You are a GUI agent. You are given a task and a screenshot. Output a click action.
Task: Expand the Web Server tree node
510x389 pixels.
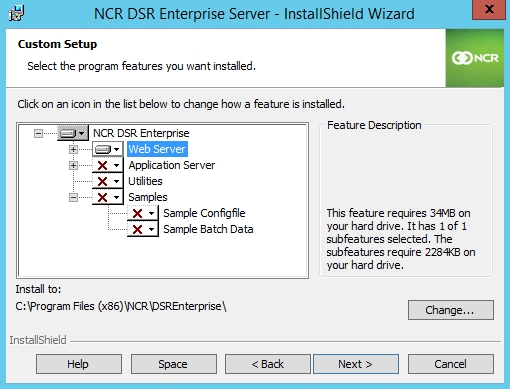point(73,149)
